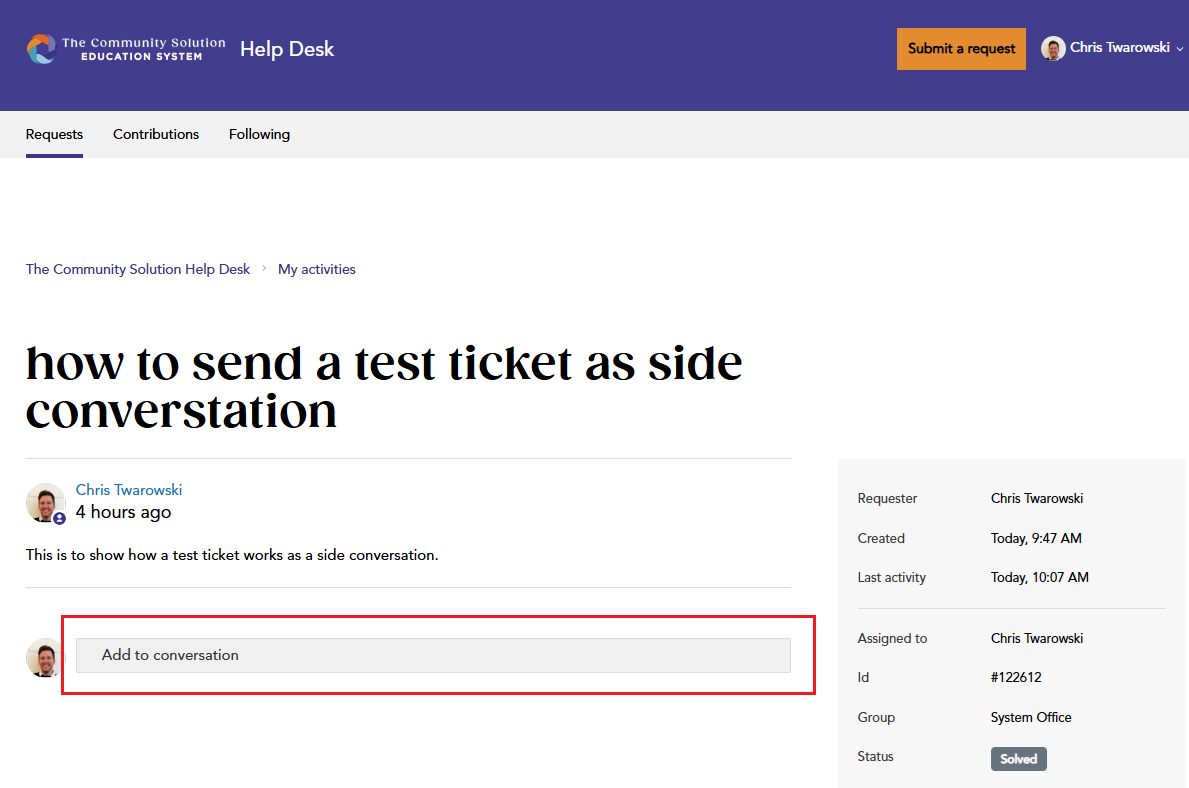1189x788 pixels.
Task: Expand the user menu chevron
Action: (x=1179, y=49)
